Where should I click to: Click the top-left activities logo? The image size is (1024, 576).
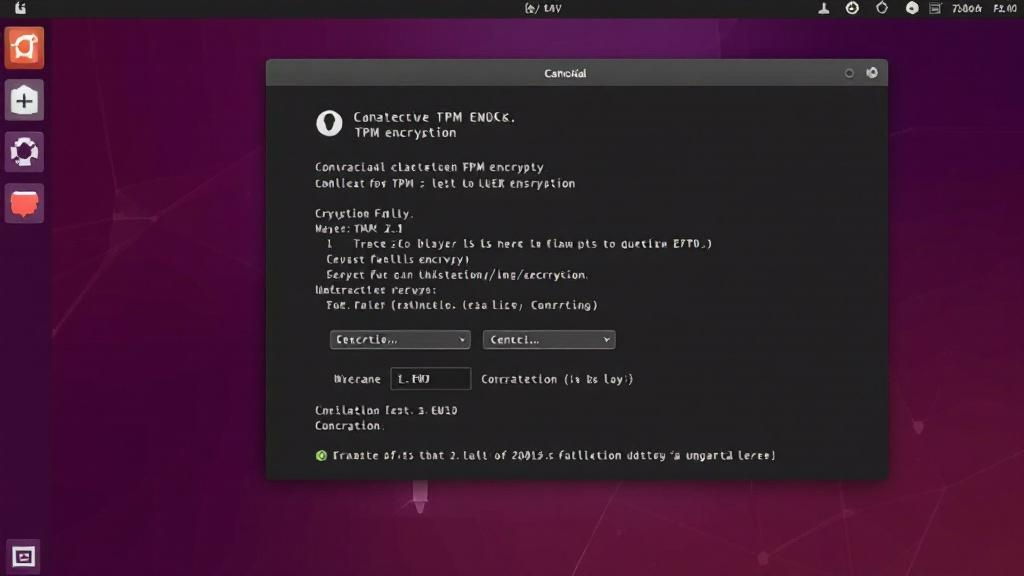[x=20, y=8]
